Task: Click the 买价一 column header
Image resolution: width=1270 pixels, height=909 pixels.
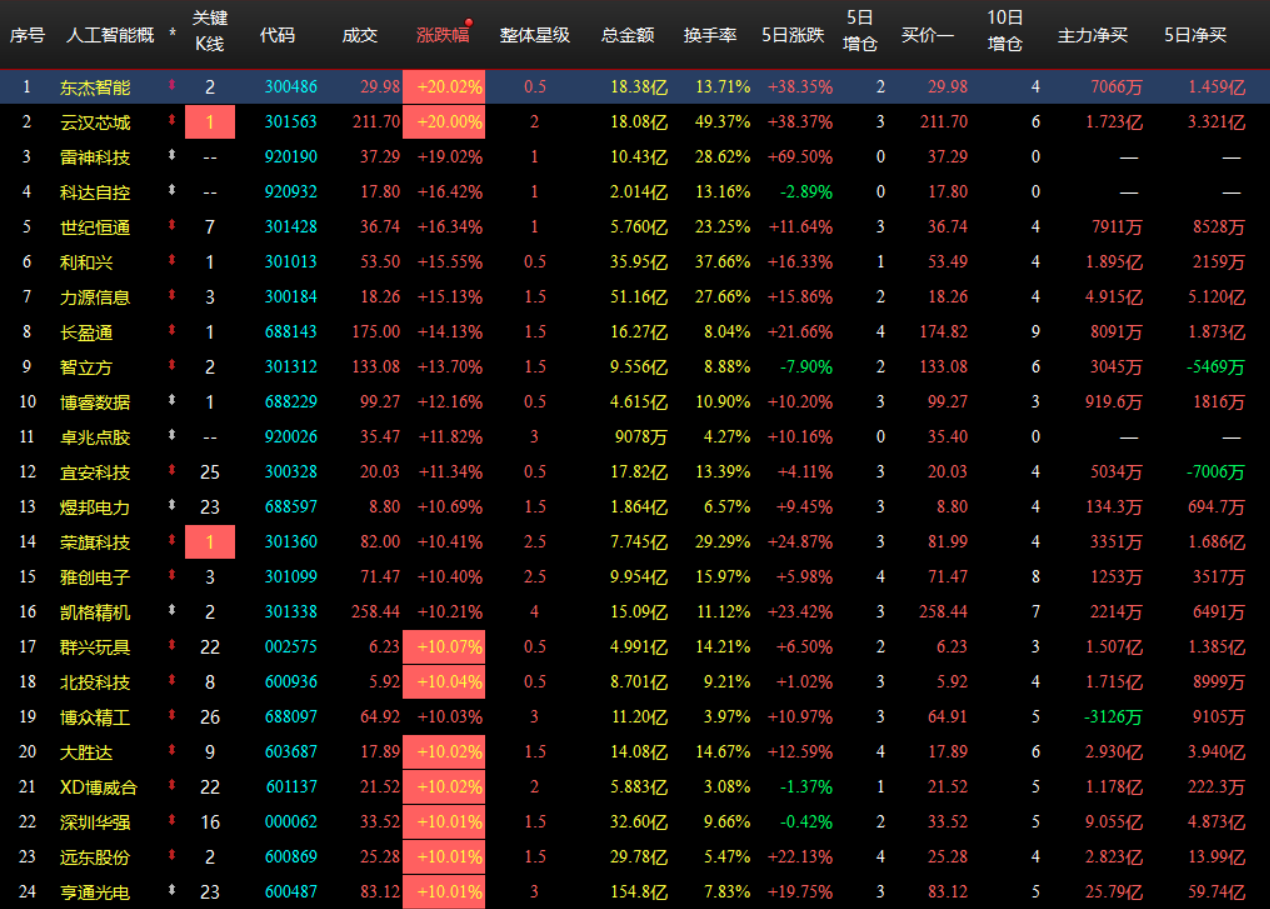Action: point(927,35)
